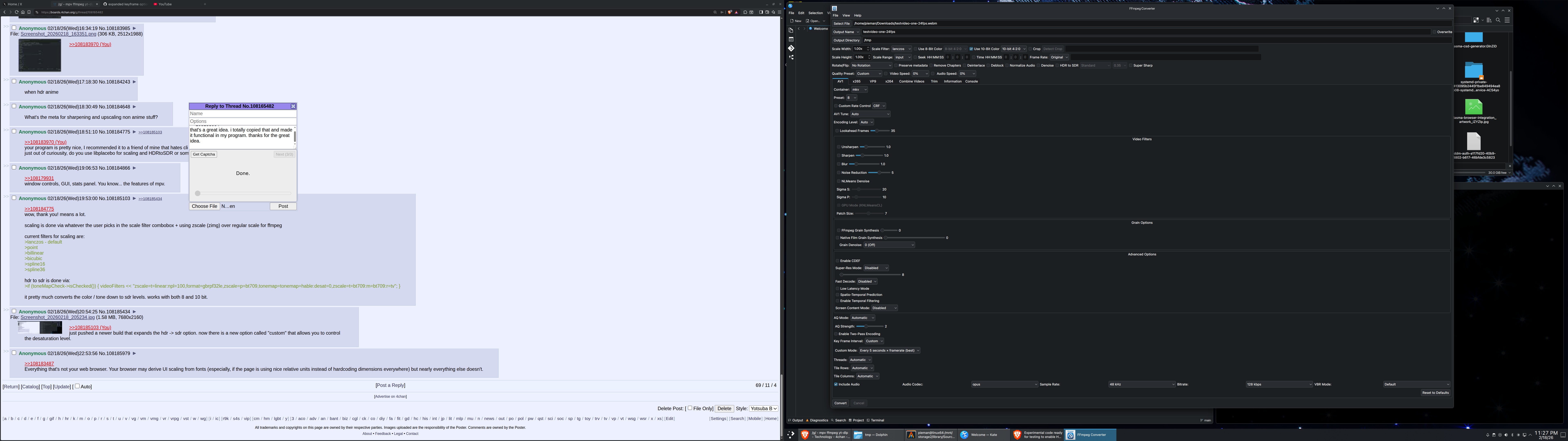Open Kate's Documents sidebar icon

pyautogui.click(x=791, y=30)
